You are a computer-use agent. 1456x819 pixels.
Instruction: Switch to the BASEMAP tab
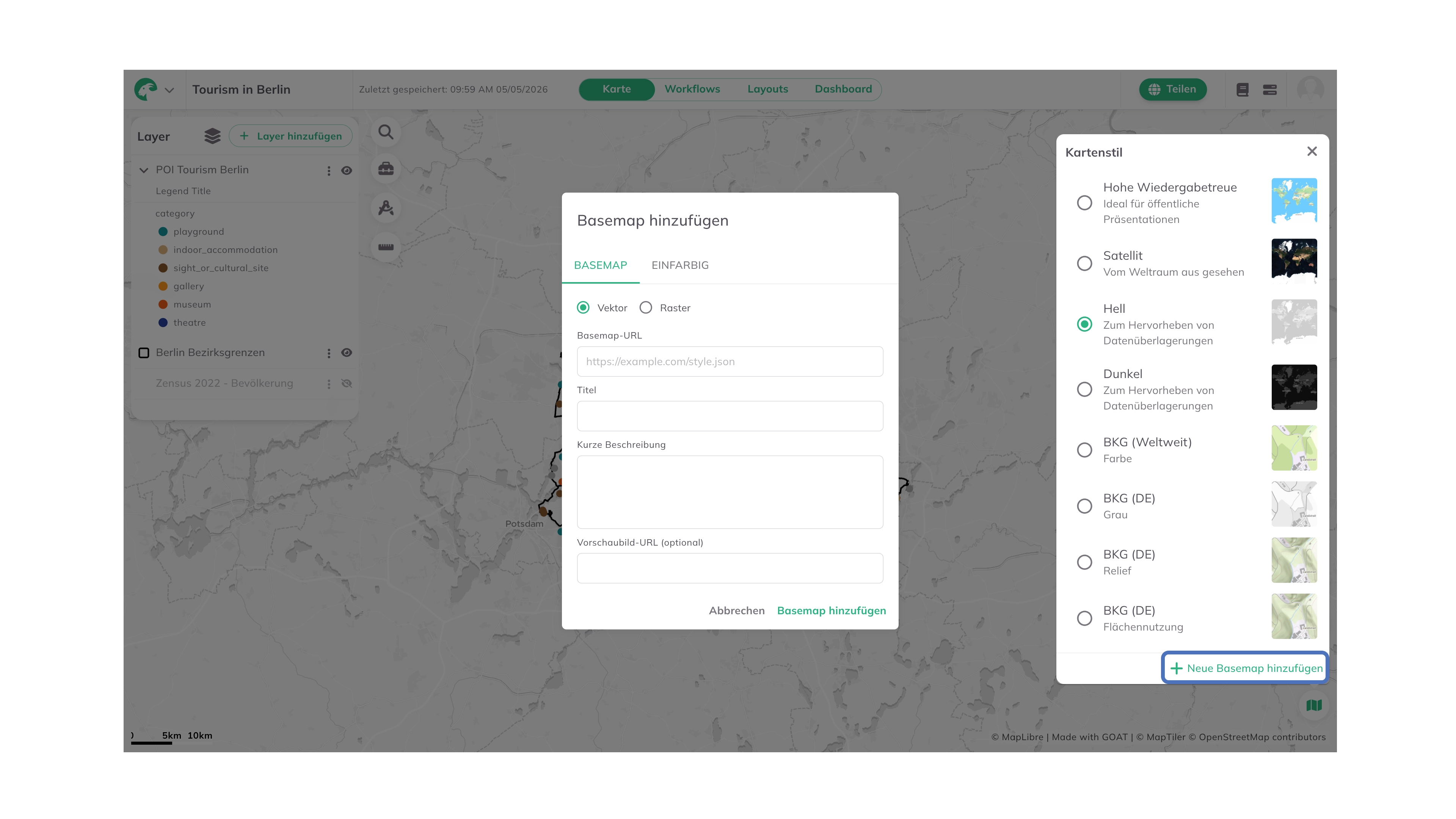(x=600, y=265)
